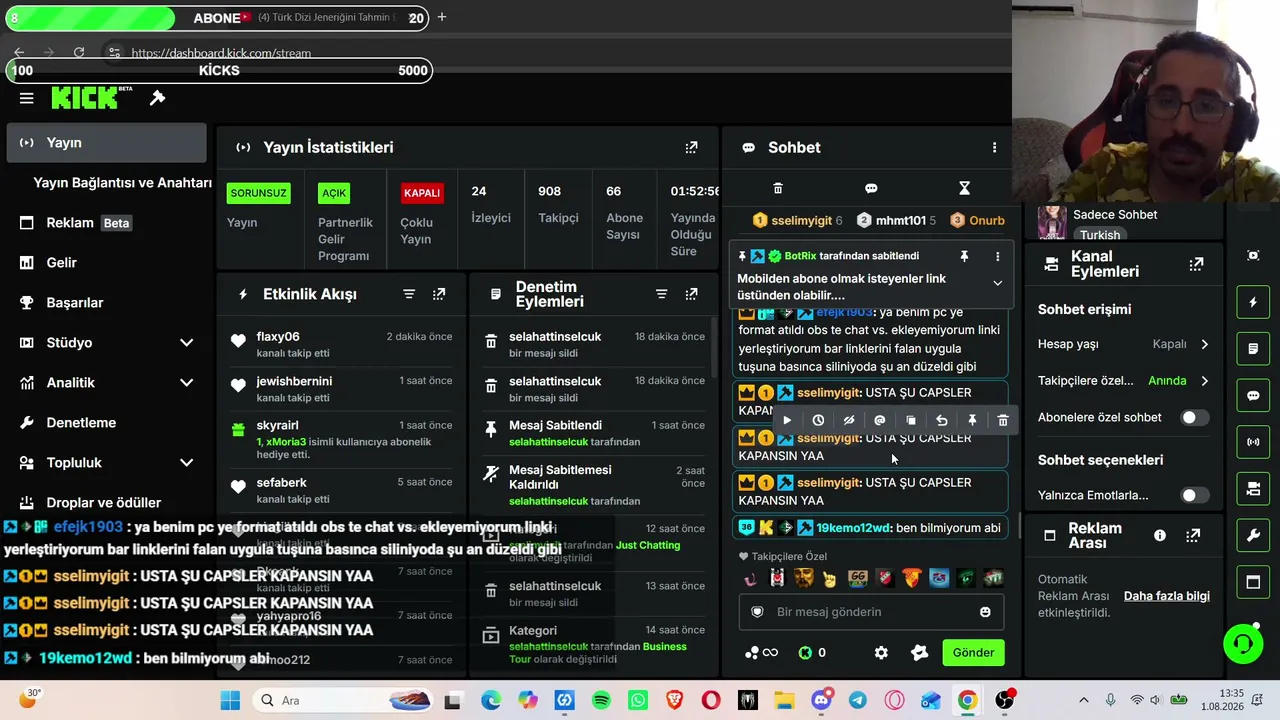Click the eye-slash icon in message toolbar
Image resolution: width=1280 pixels, height=720 pixels.
pos(849,421)
